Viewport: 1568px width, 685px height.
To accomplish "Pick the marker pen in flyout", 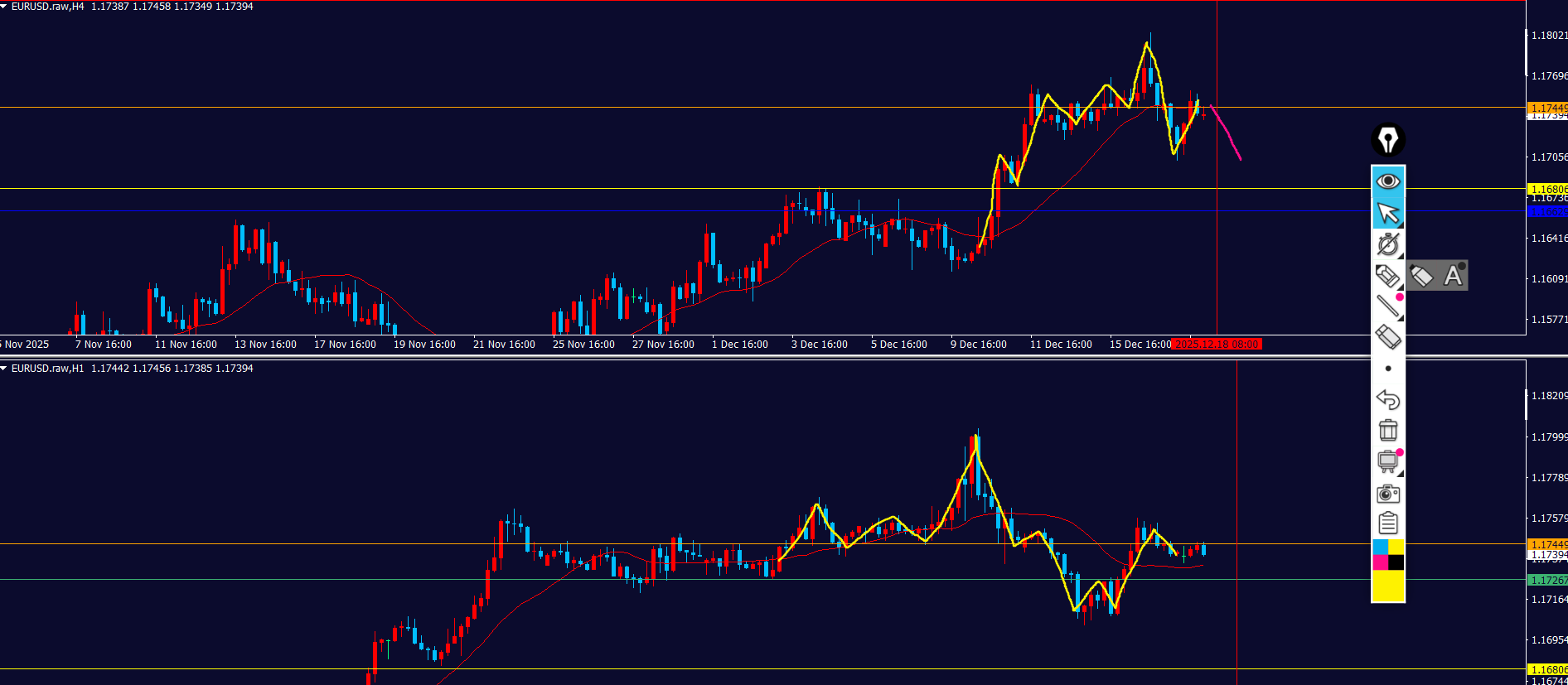I will (1421, 276).
